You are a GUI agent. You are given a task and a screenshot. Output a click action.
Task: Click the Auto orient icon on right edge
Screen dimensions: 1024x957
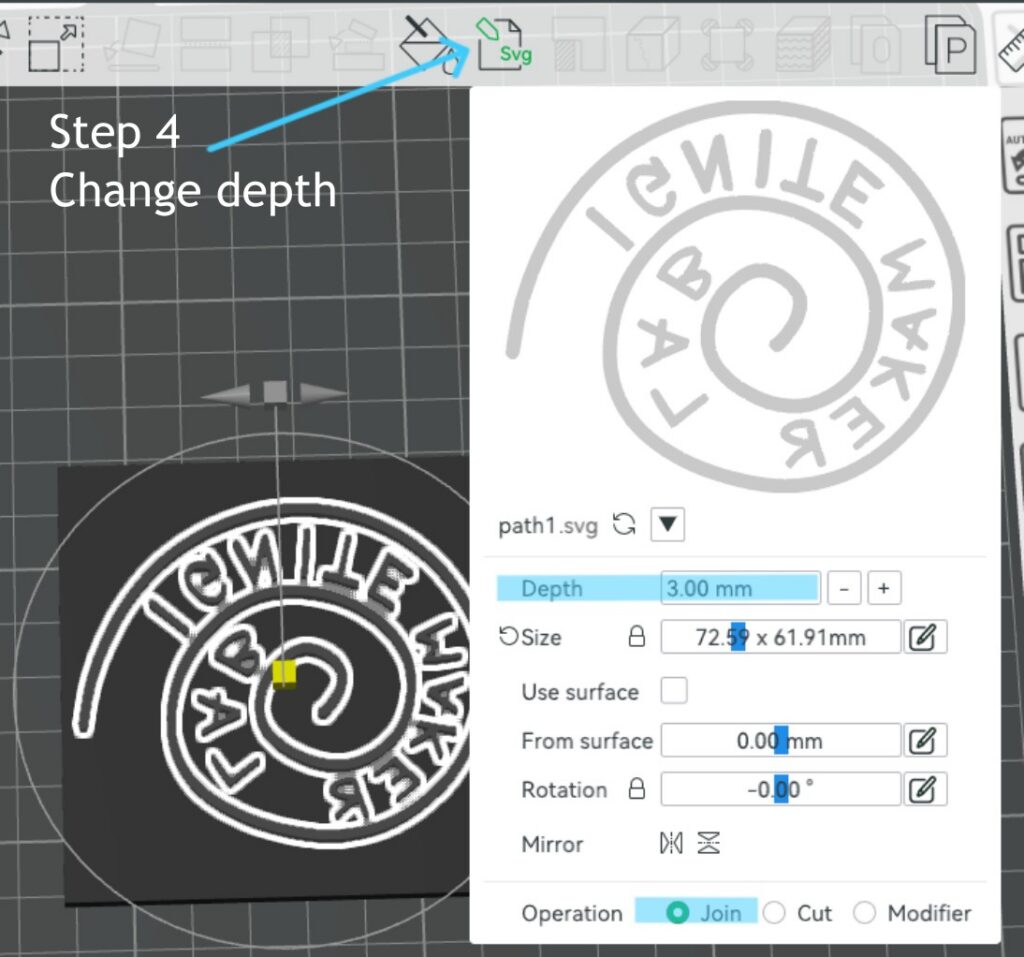click(1014, 155)
